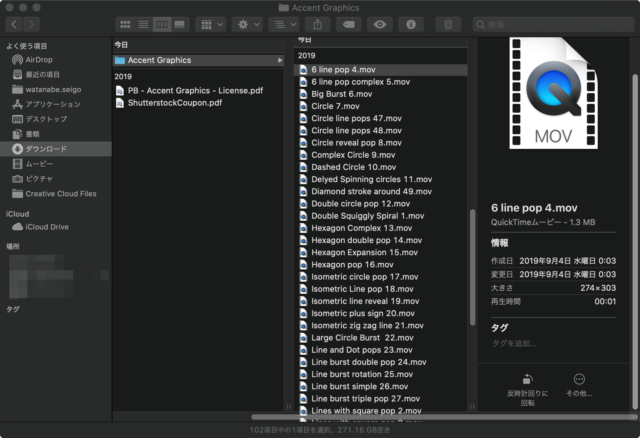Click the Edit Tags toolbar button
The width and height of the screenshot is (640, 438).
(x=349, y=24)
